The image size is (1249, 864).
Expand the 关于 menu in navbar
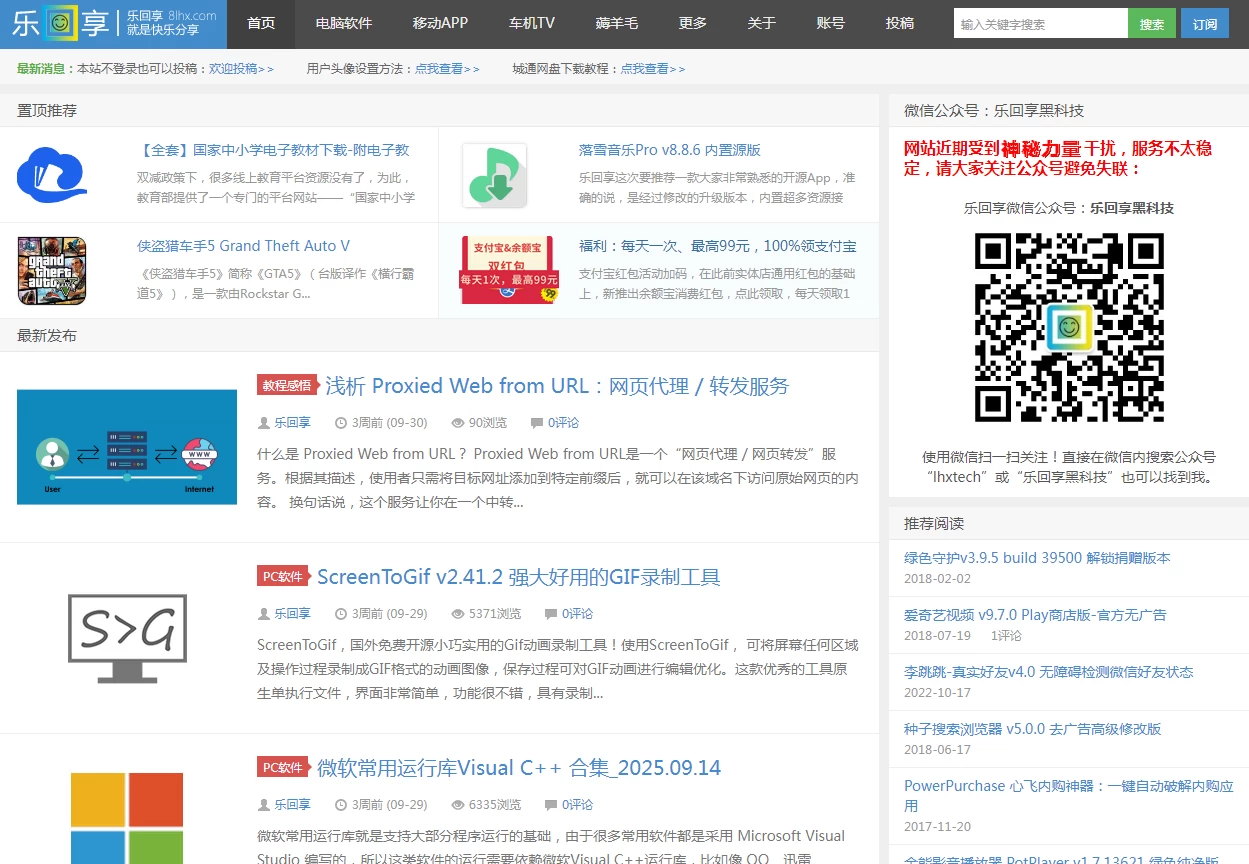[761, 24]
